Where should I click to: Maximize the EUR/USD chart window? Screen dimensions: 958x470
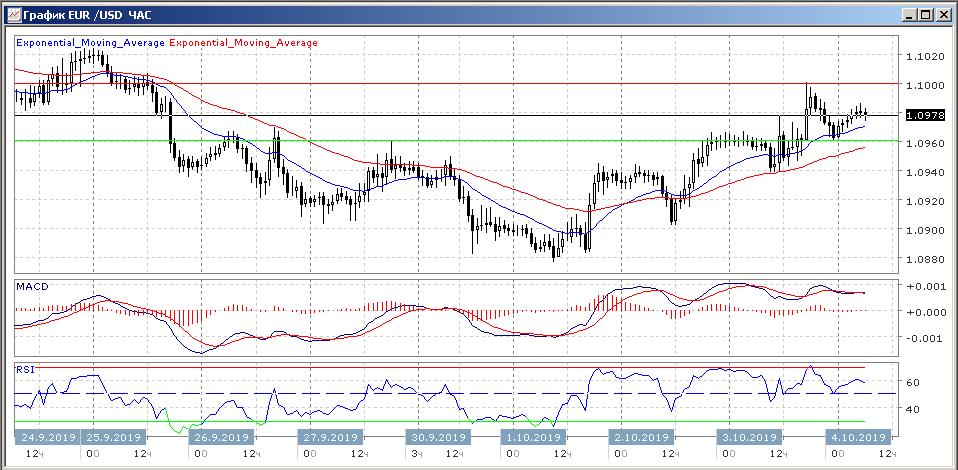point(926,14)
